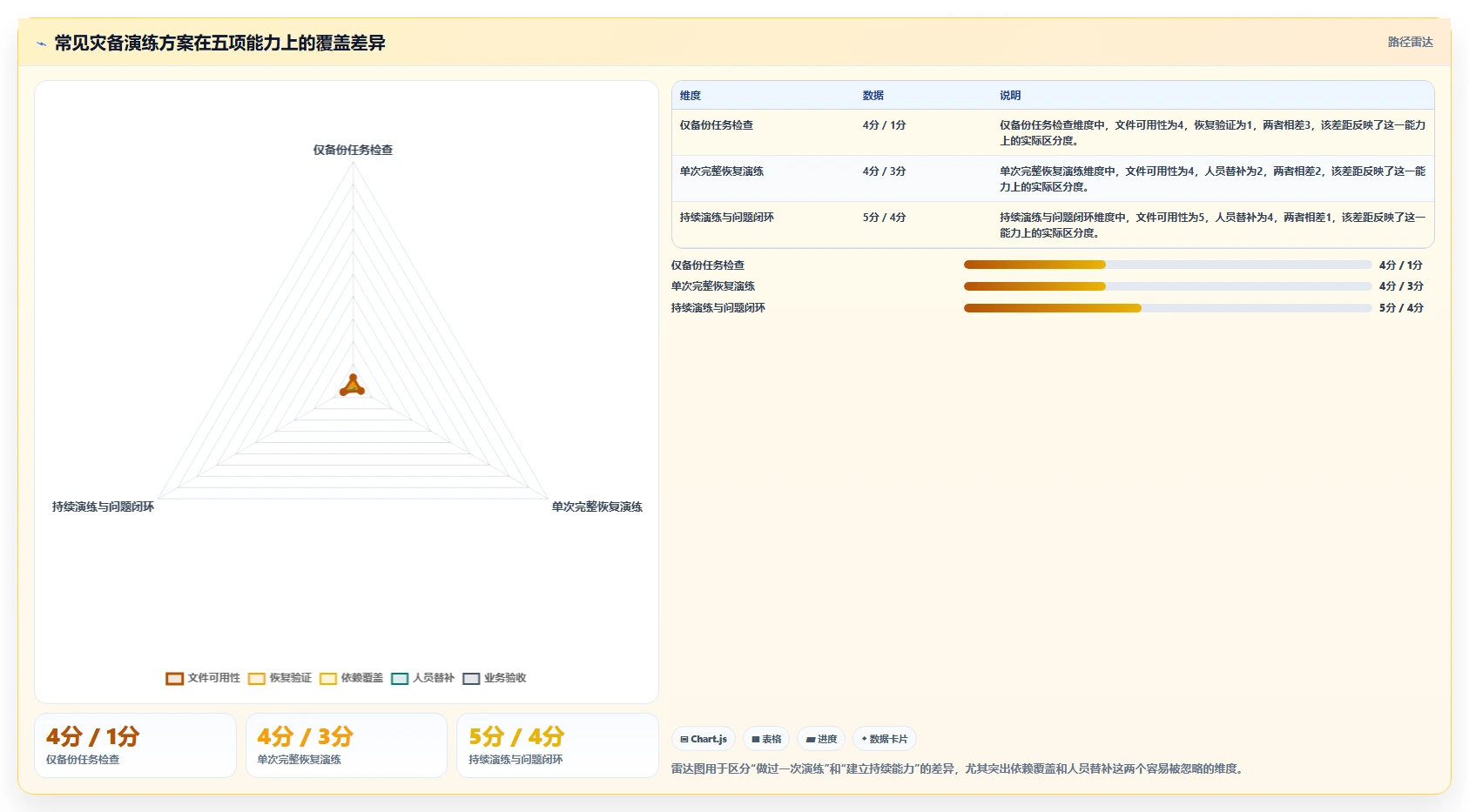Click the 路径雷达 label in header
The width and height of the screenshot is (1469, 812).
pos(1410,42)
